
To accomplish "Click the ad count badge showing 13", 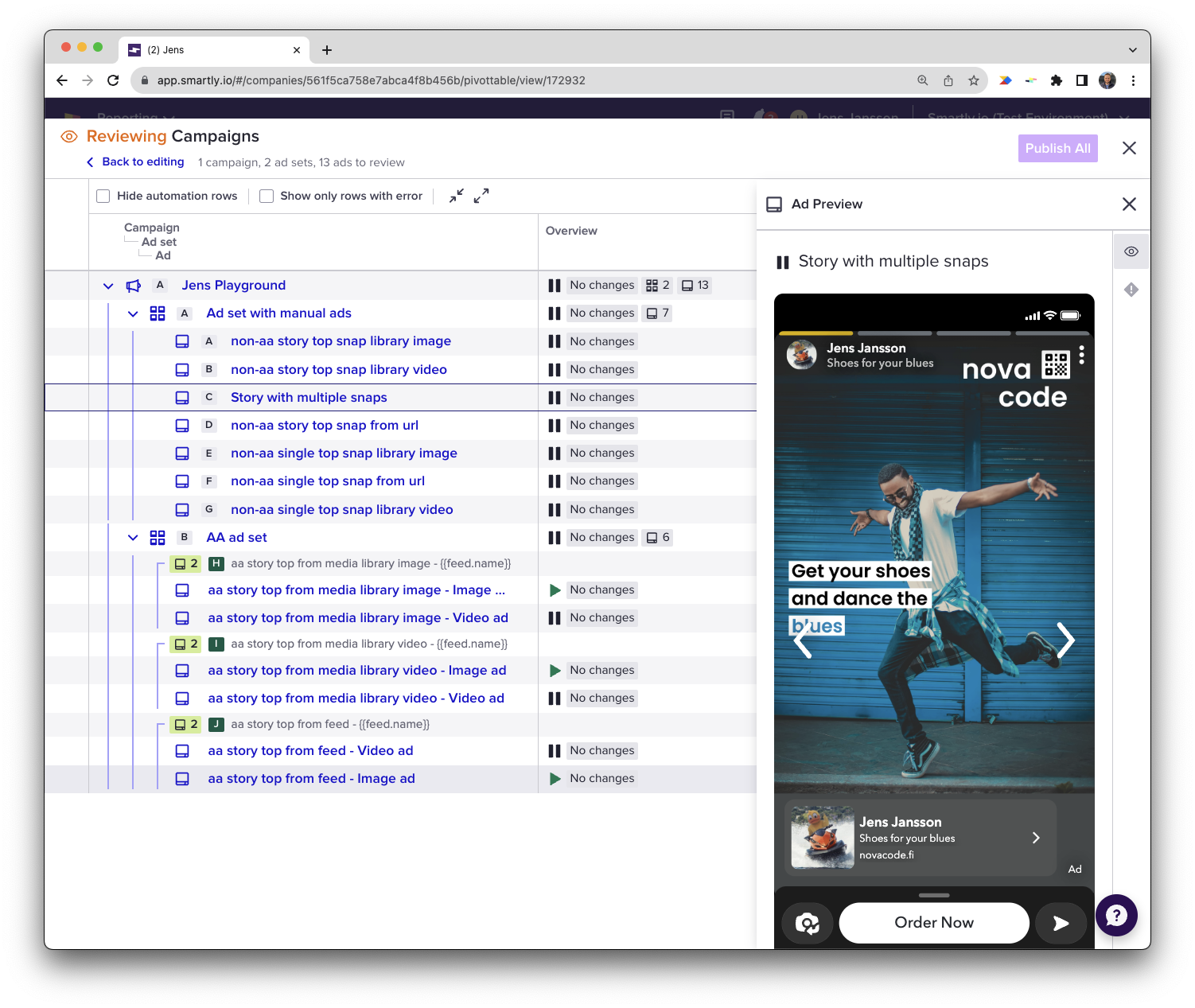I will [695, 286].
